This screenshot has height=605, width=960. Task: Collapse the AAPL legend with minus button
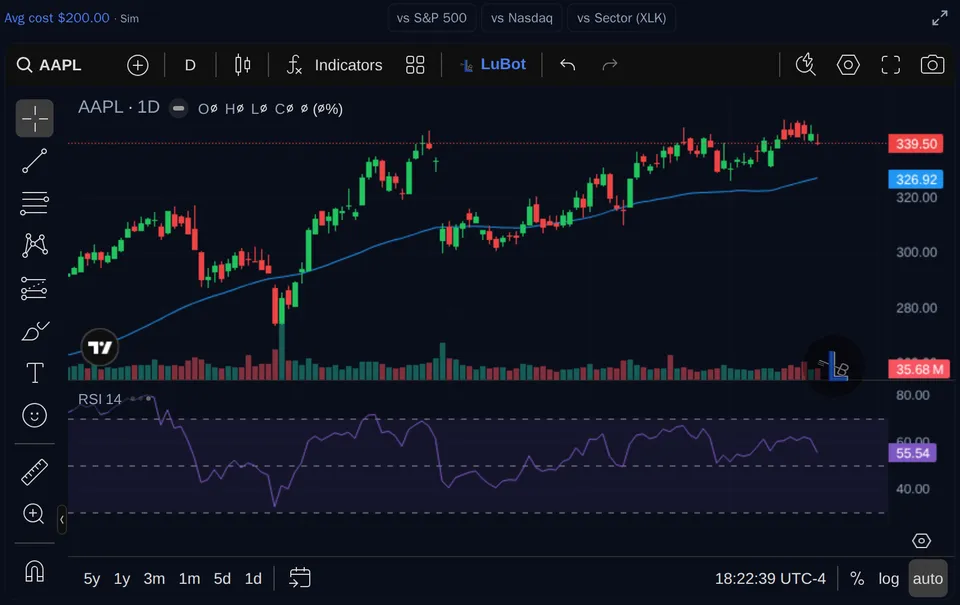tap(178, 108)
